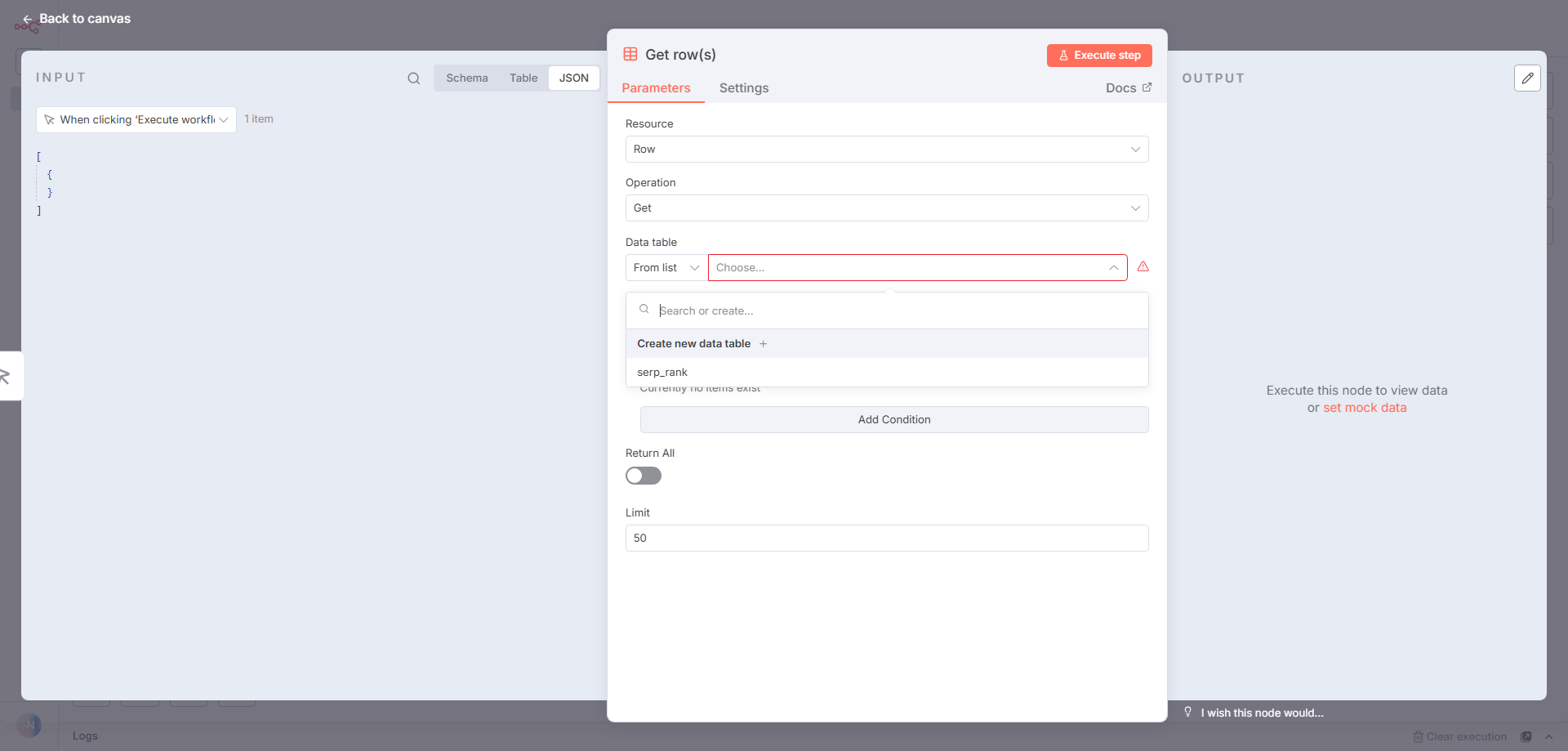Image resolution: width=1568 pixels, height=751 pixels.
Task: Click the back arrow to return to canvas
Action: (28, 19)
